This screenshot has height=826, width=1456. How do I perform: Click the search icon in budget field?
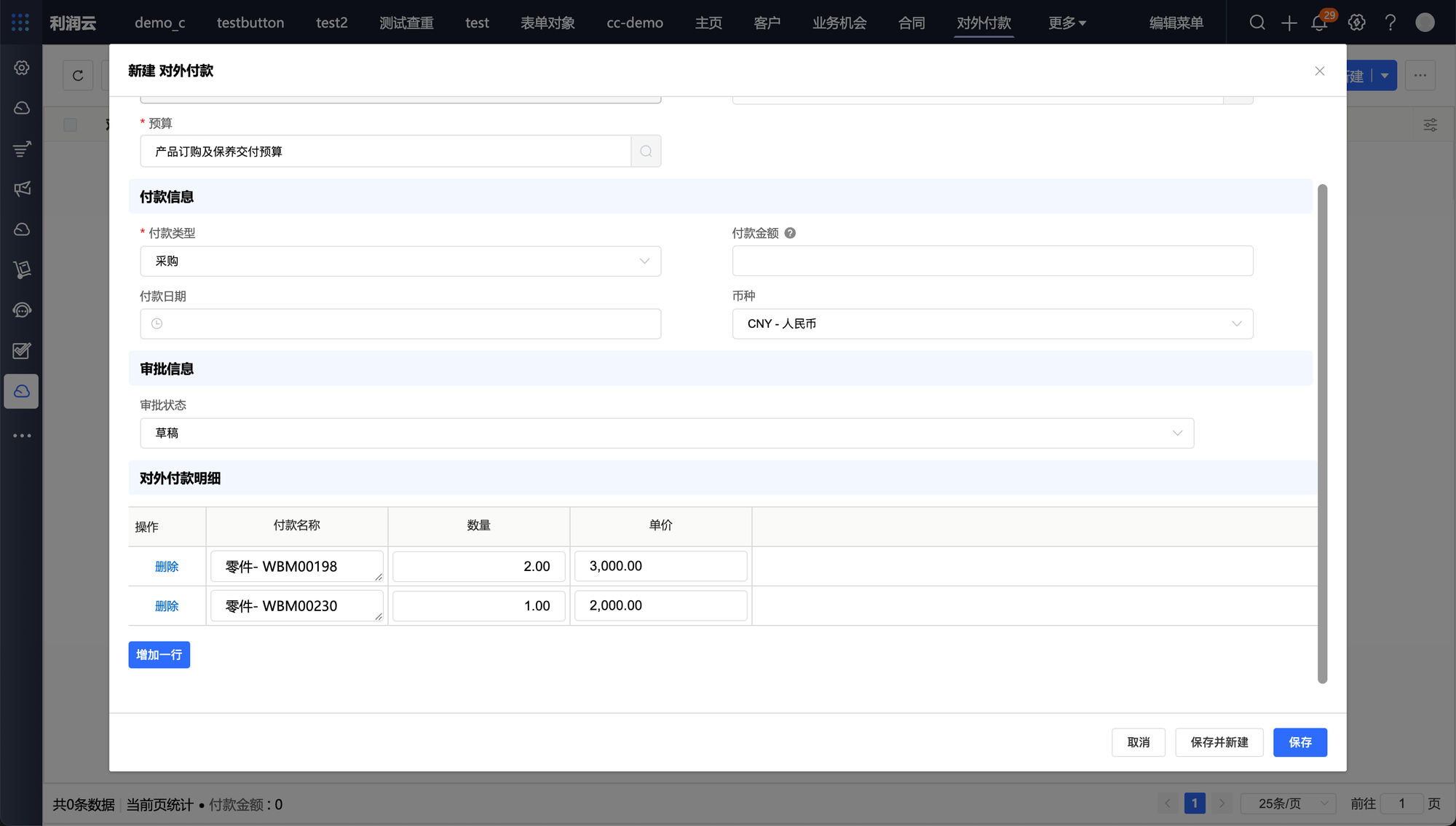tap(646, 152)
